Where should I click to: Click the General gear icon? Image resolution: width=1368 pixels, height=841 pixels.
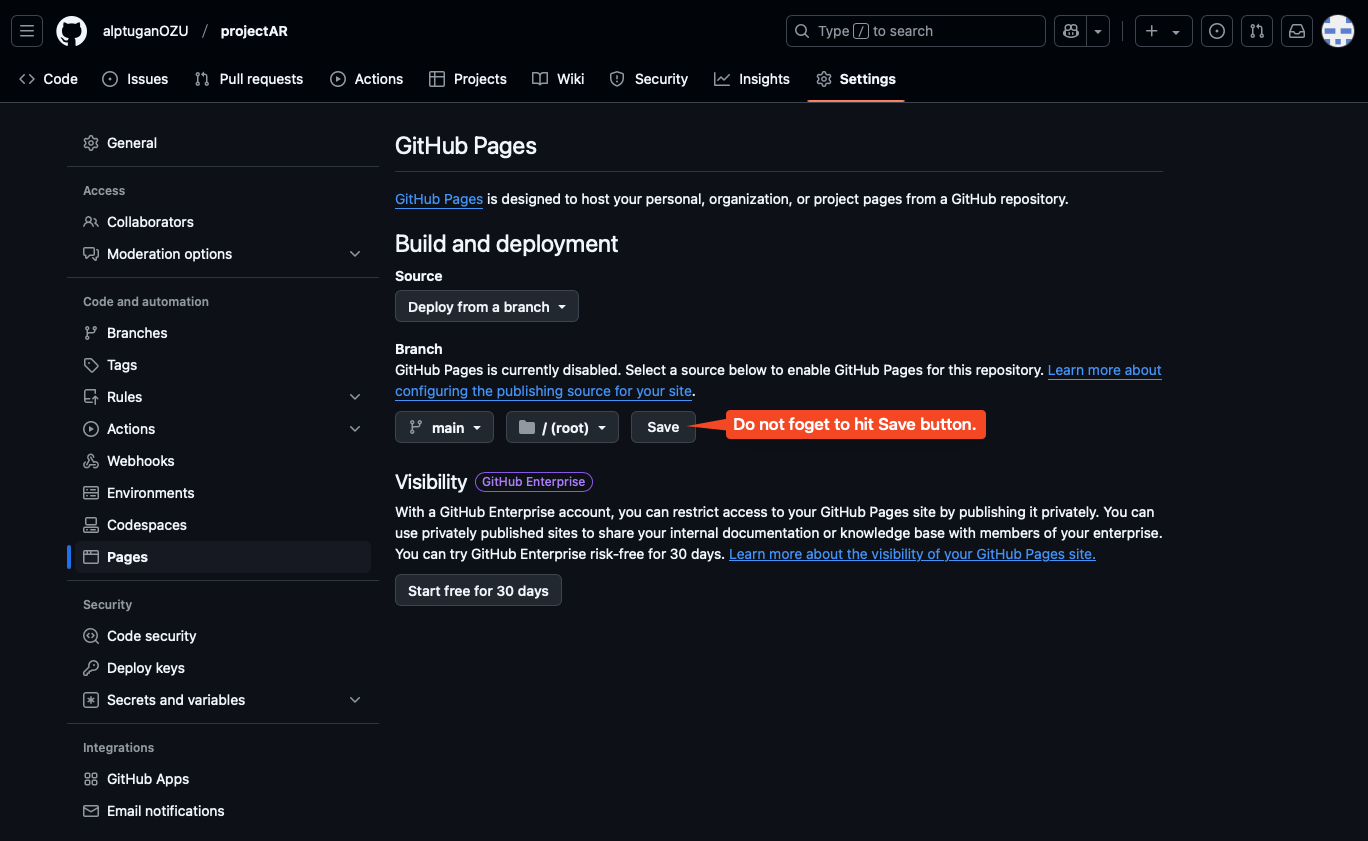click(x=91, y=143)
